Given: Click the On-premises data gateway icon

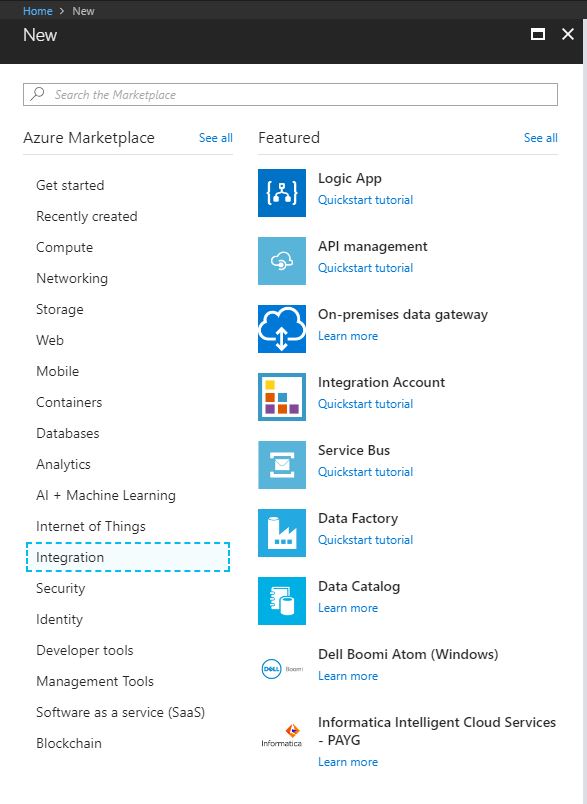Looking at the screenshot, I should click(x=281, y=329).
